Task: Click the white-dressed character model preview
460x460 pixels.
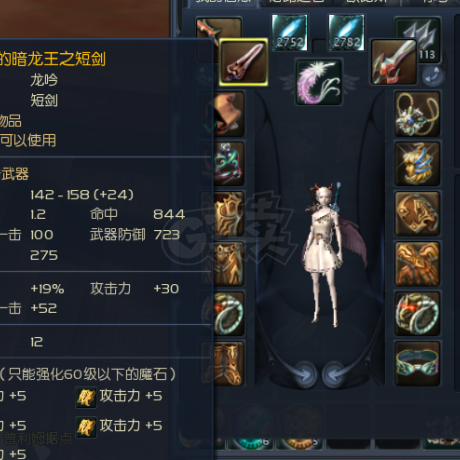Action: pos(325,253)
